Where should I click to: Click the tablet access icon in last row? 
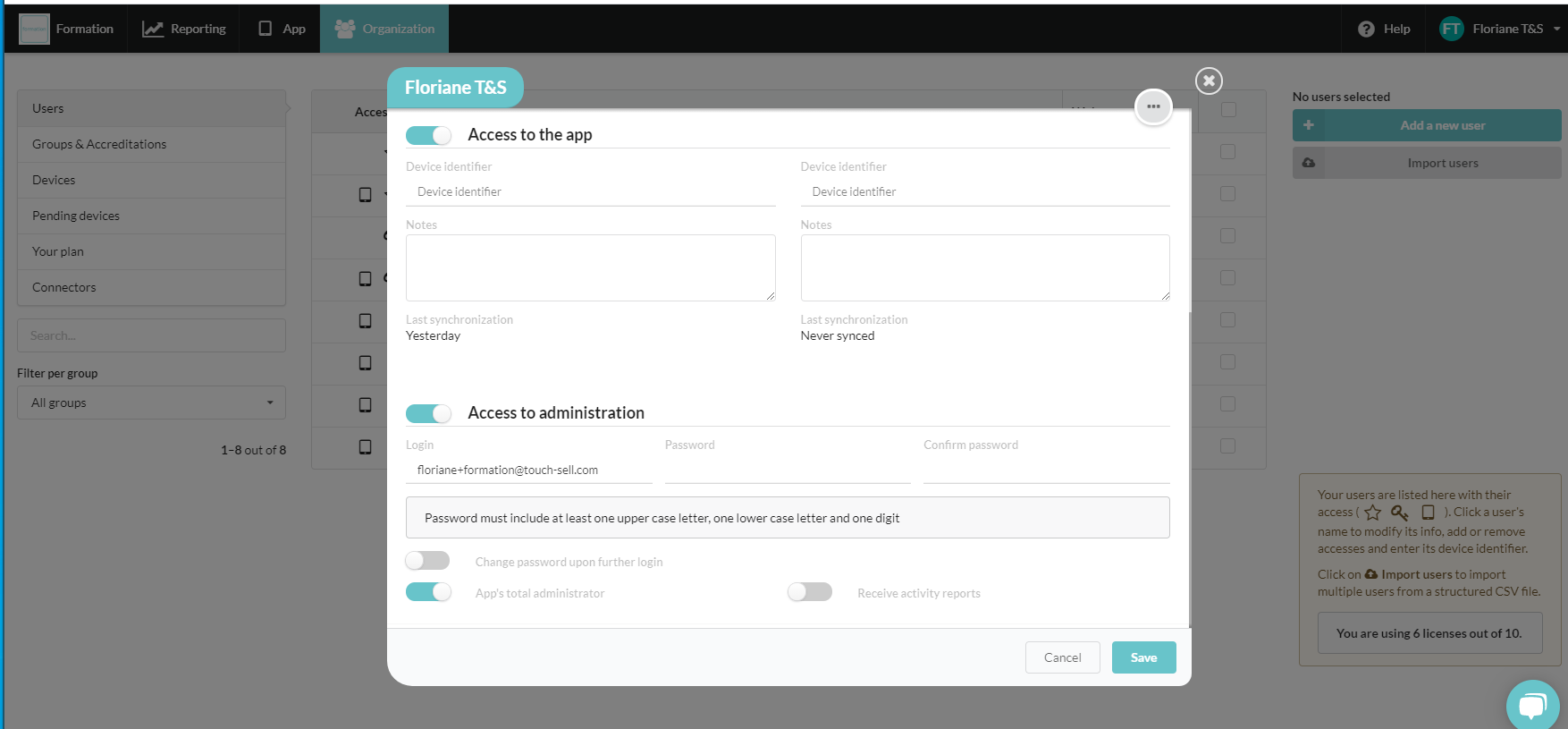coord(365,446)
